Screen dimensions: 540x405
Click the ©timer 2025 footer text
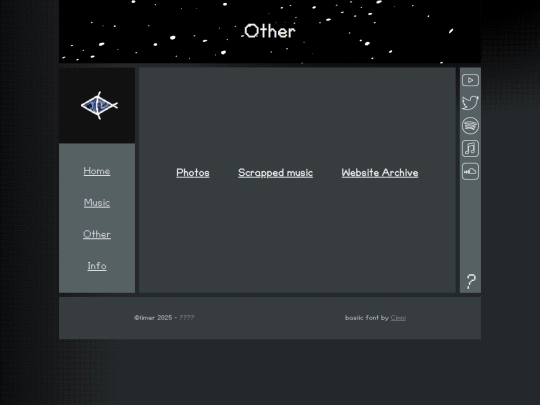153,318
